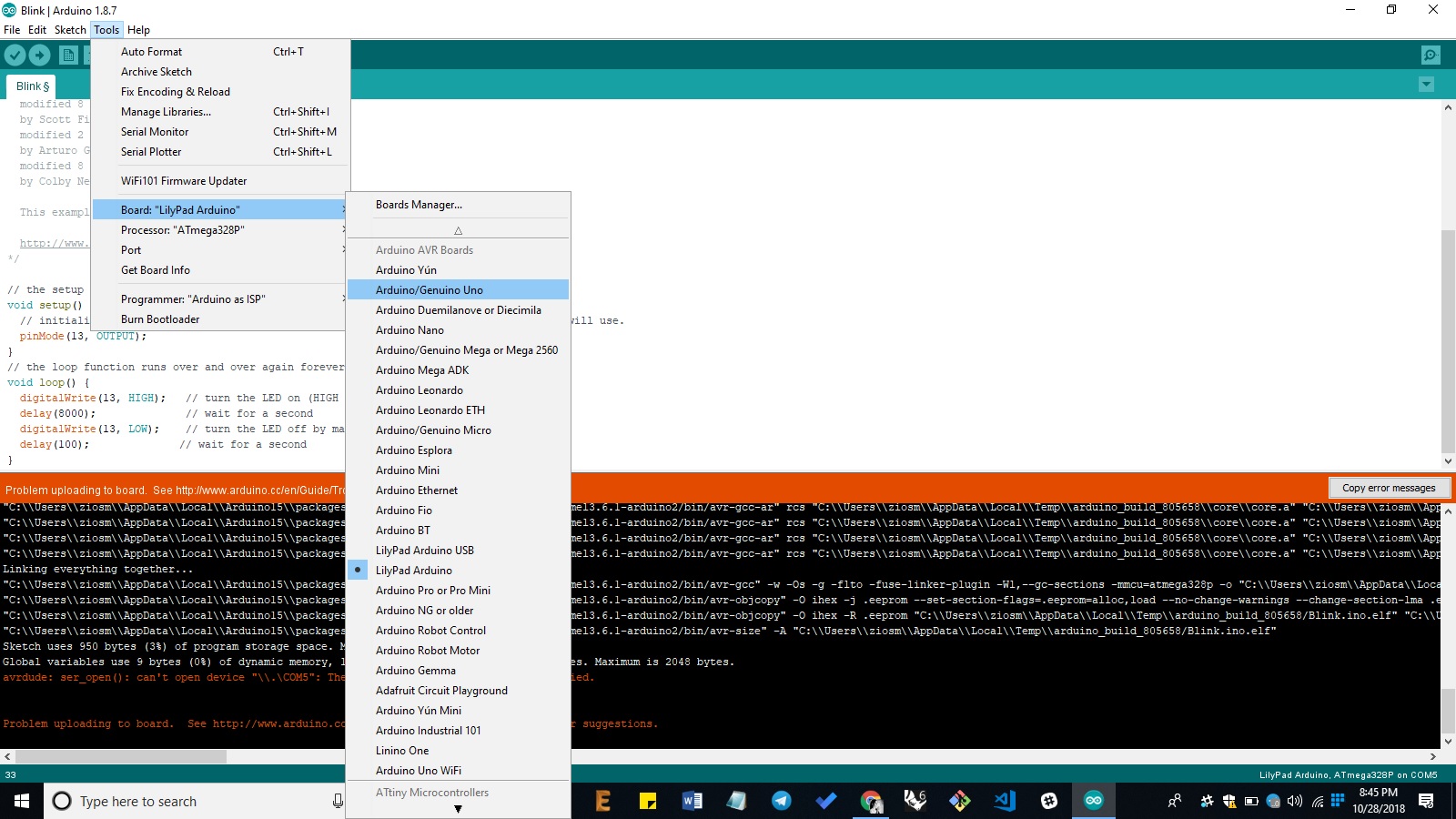
Task: Select Arduino/Genuino Micro board
Action: click(458, 430)
